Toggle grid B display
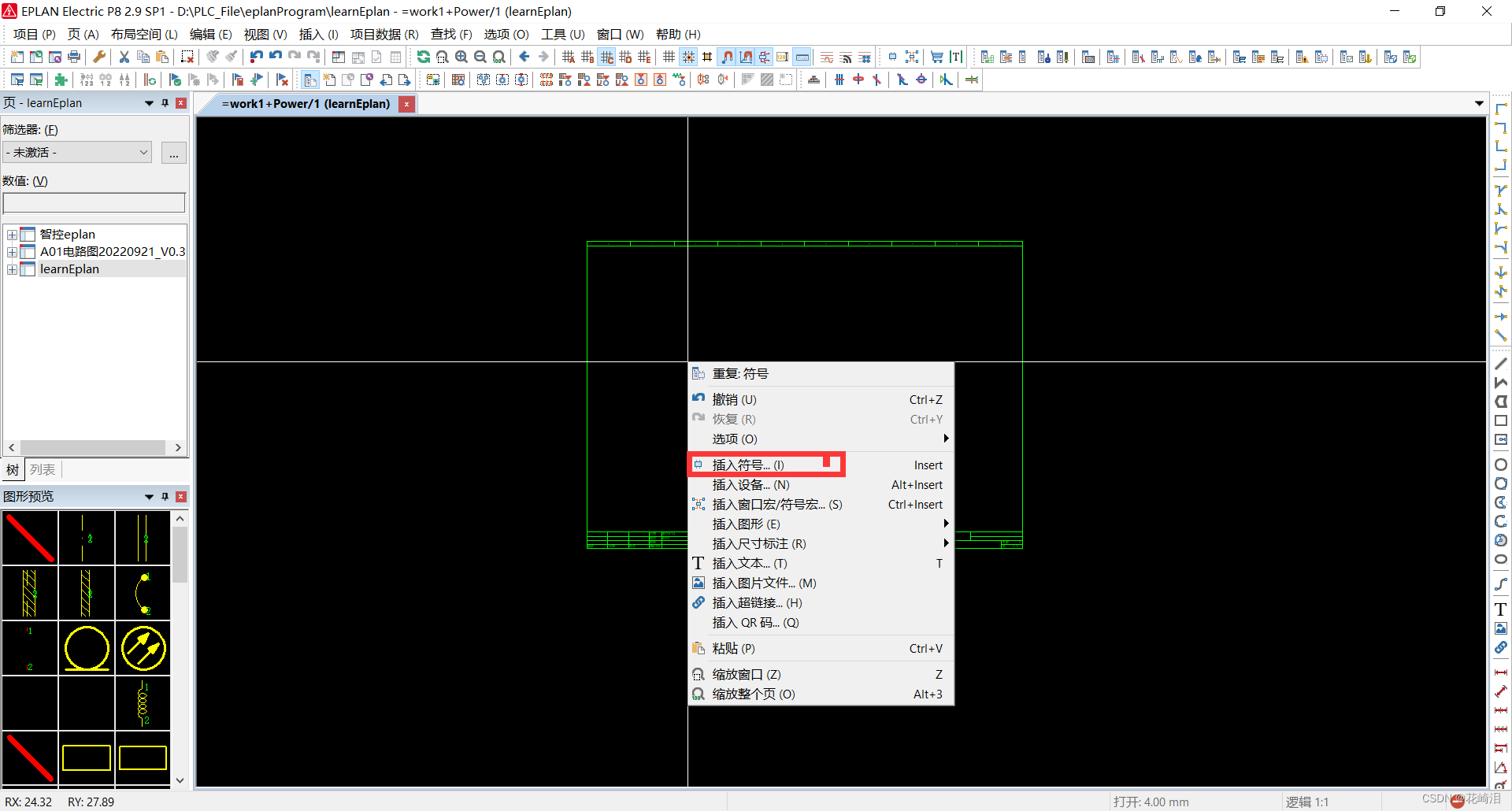Viewport: 1512px width, 811px height. [x=587, y=57]
